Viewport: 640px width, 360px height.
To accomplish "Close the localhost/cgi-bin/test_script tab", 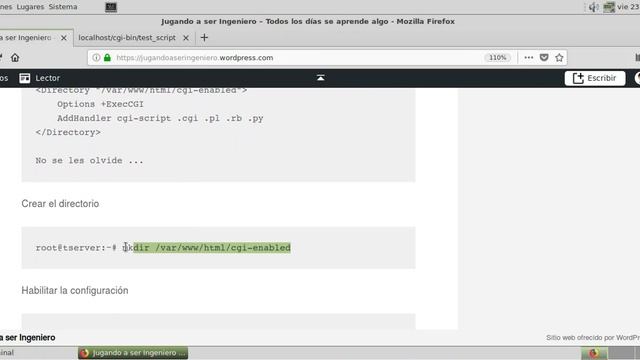I will pos(186,38).
